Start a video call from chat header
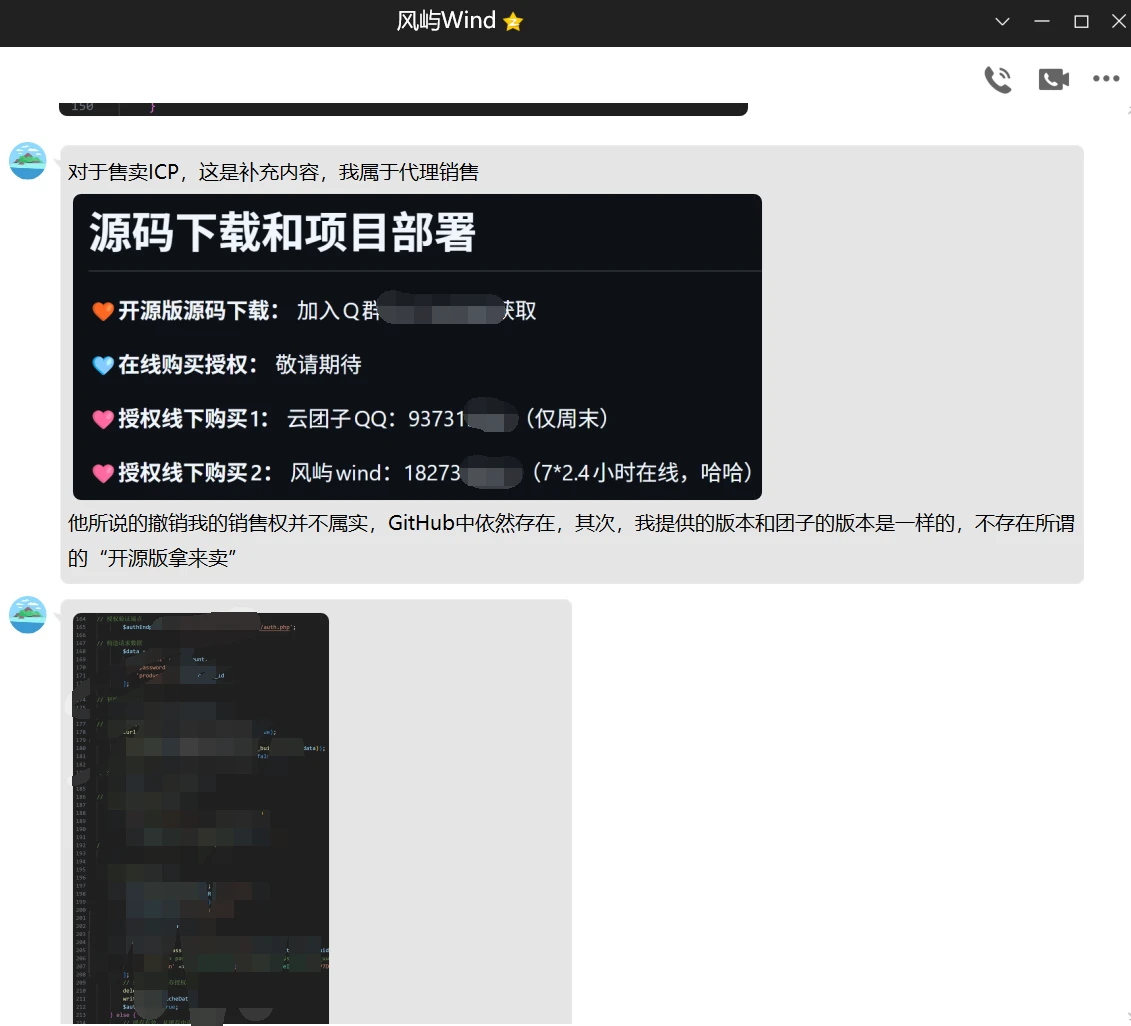The image size is (1131, 1026). click(x=1053, y=80)
